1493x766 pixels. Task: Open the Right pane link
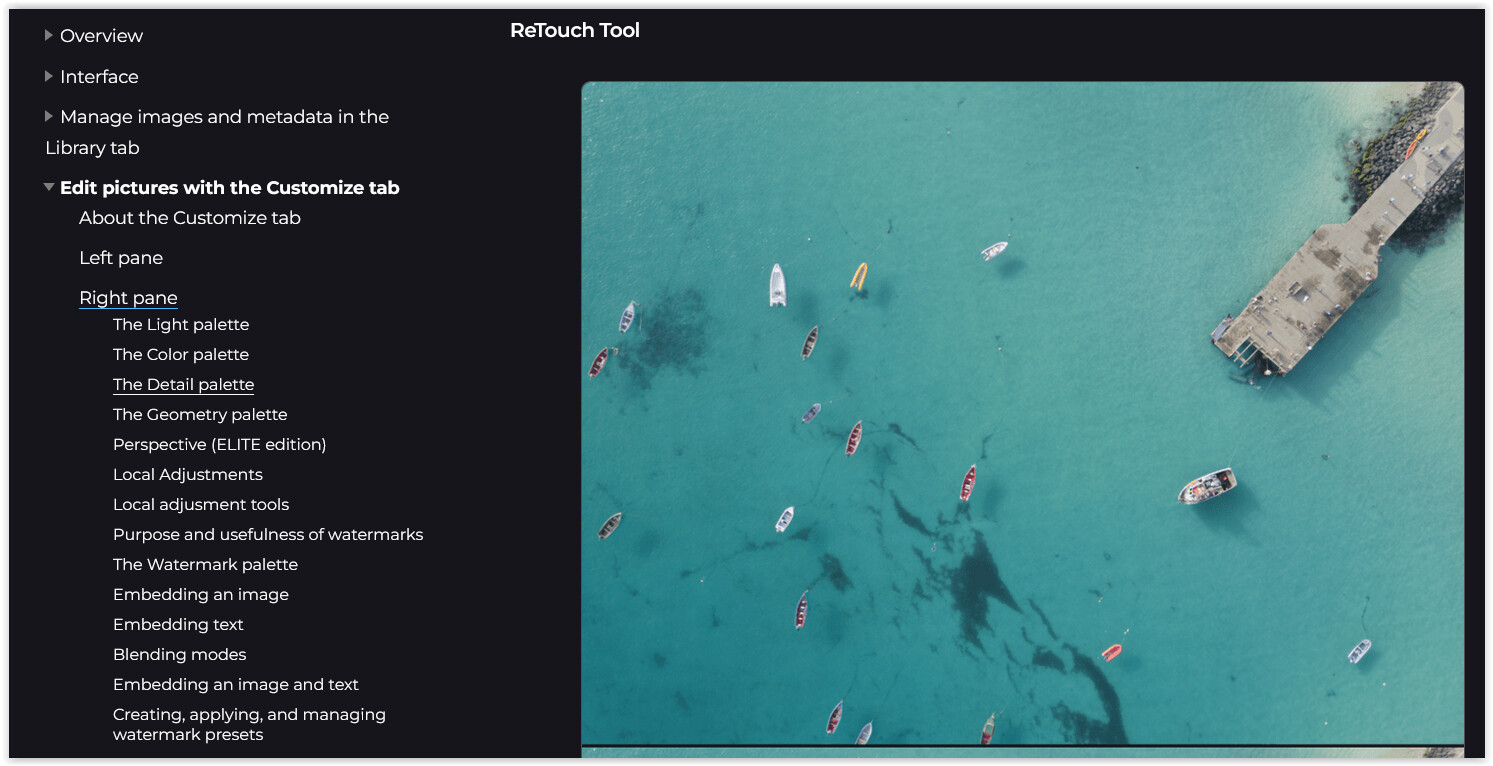[128, 298]
